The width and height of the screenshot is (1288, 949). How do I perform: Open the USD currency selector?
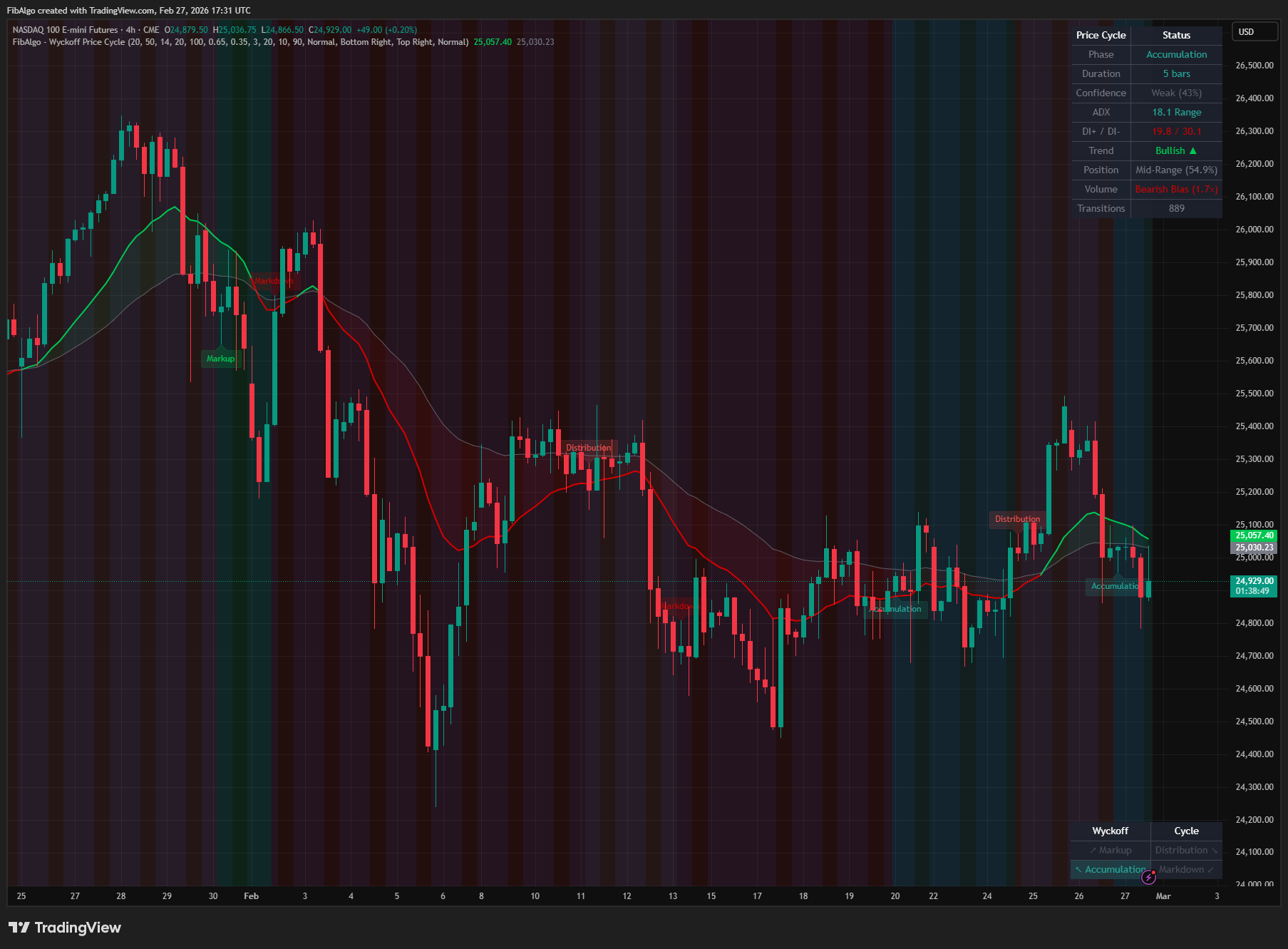[1254, 31]
